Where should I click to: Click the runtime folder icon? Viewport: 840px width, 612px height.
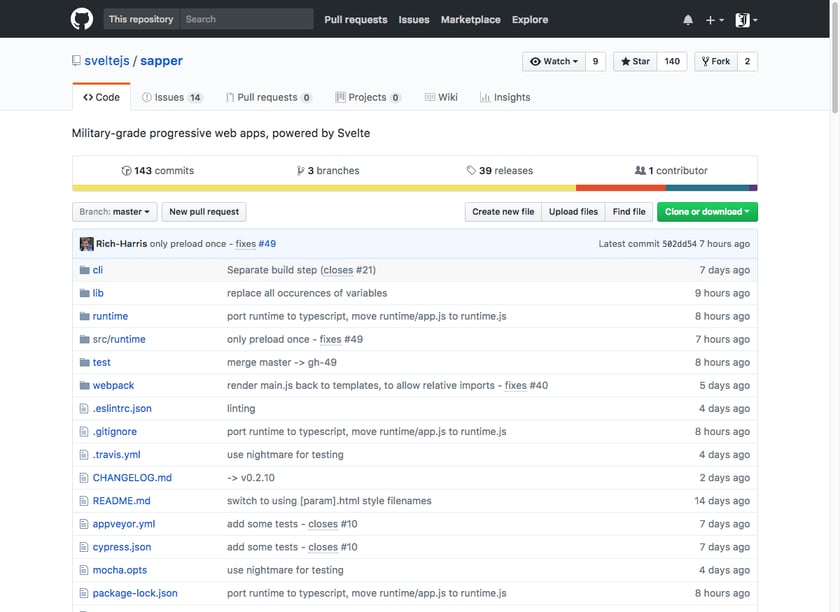pyautogui.click(x=84, y=316)
